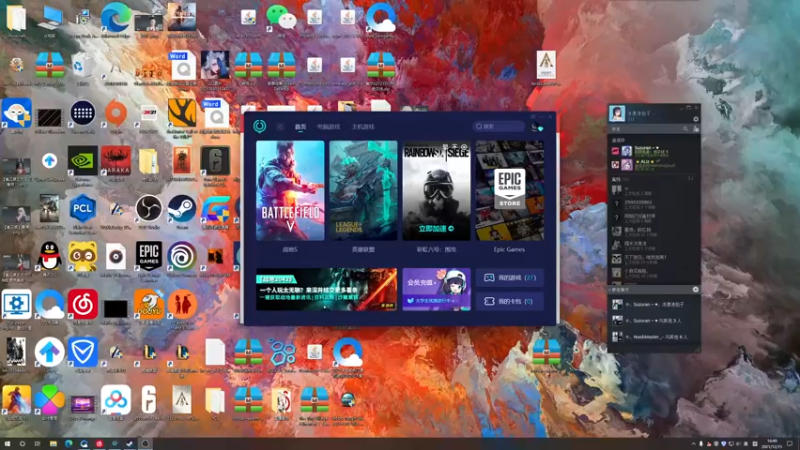Select the Battlefield V desktop shortcut
The width and height of the screenshot is (800, 450).
(x=16, y=403)
